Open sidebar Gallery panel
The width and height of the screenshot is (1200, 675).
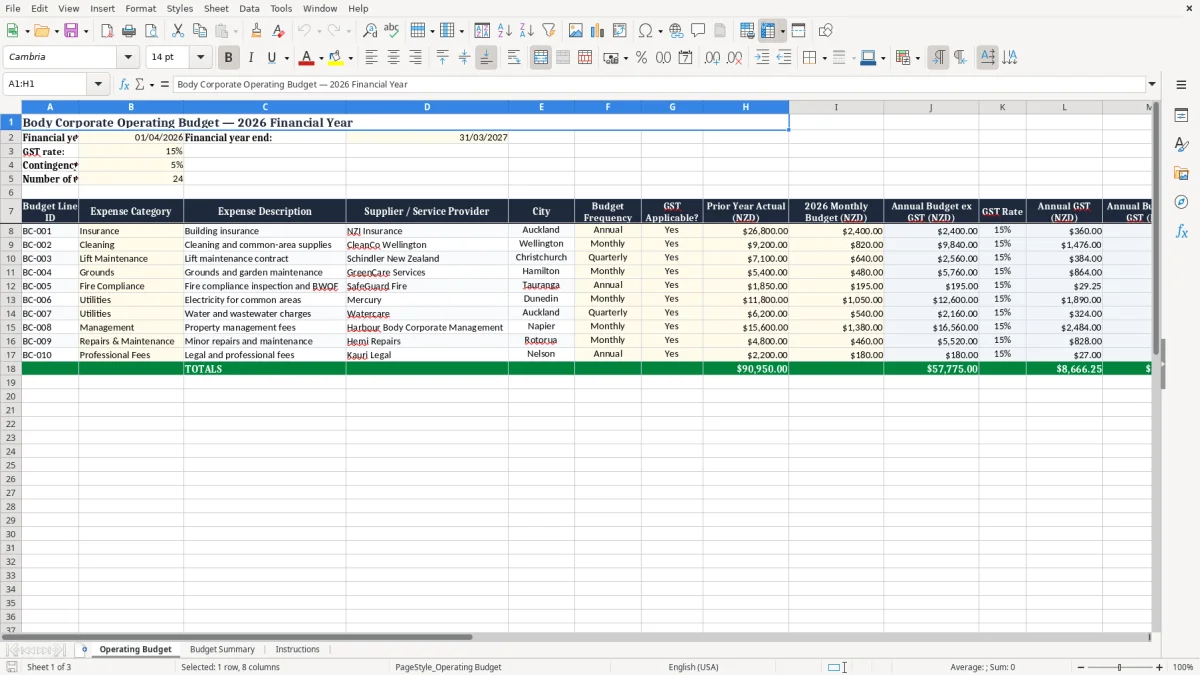1181,174
